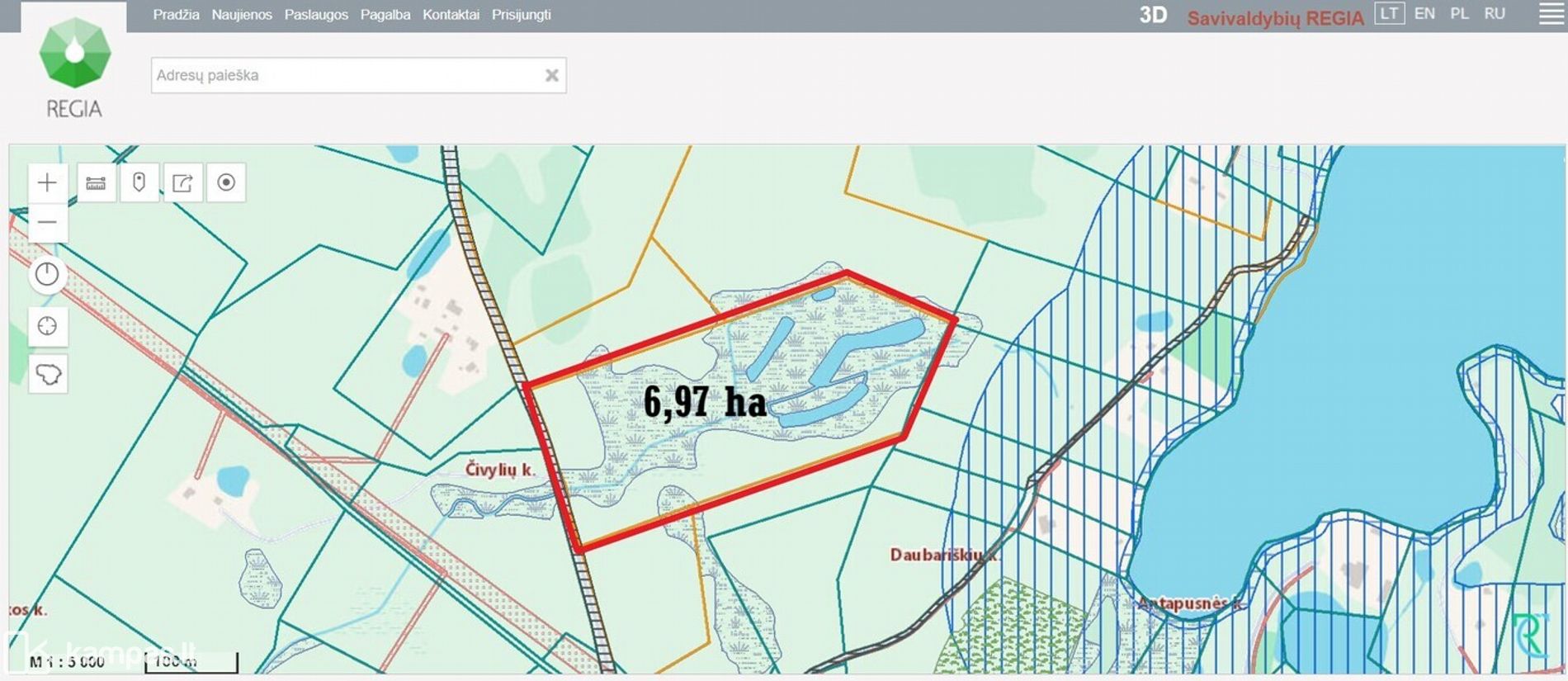1568x681 pixels.
Task: Open the hamburger menu
Action: coord(1551,14)
